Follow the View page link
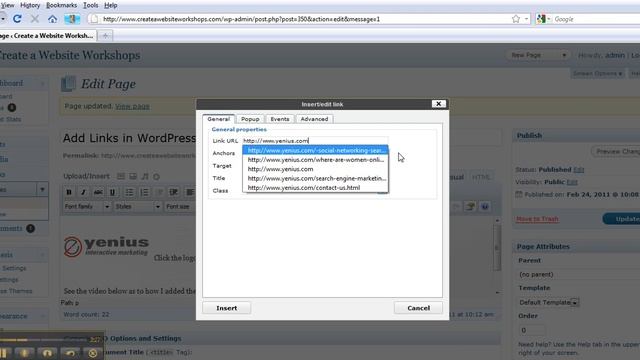 [x=132, y=106]
